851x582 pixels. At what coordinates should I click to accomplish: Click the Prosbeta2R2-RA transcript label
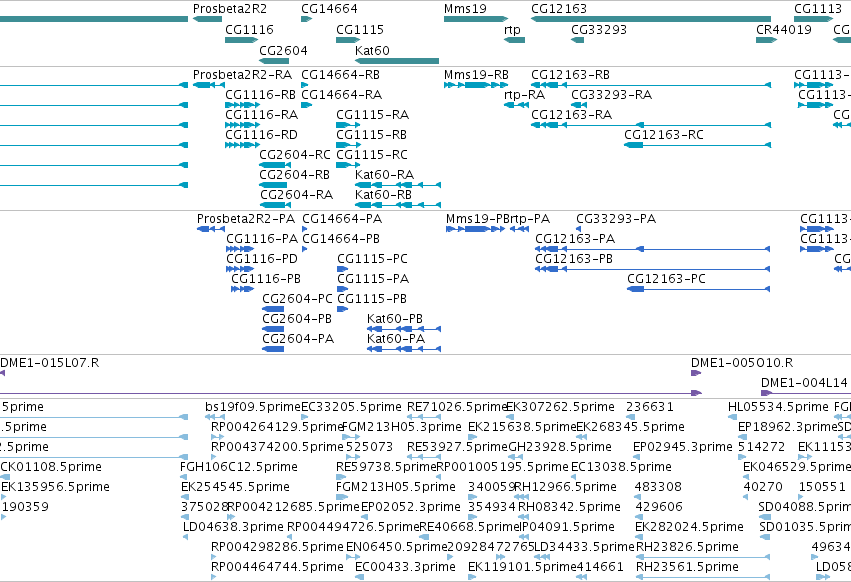tap(243, 74)
